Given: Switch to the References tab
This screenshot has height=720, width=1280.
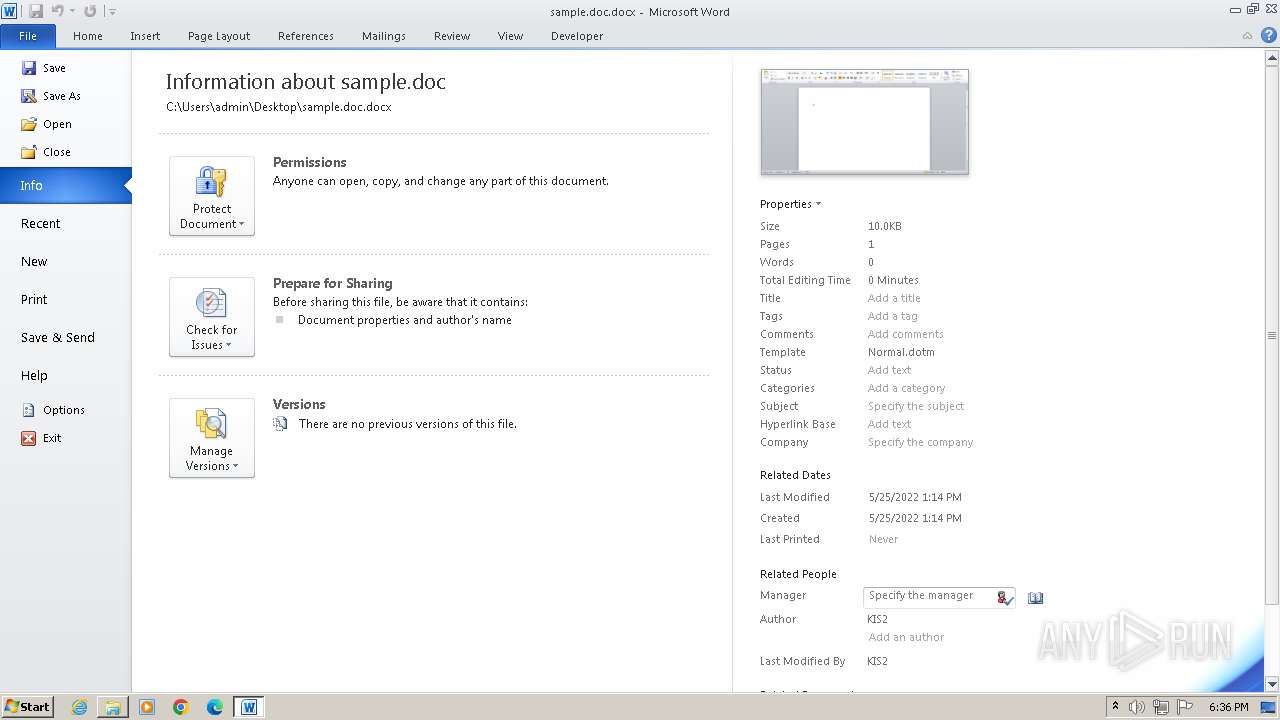Looking at the screenshot, I should coord(306,36).
